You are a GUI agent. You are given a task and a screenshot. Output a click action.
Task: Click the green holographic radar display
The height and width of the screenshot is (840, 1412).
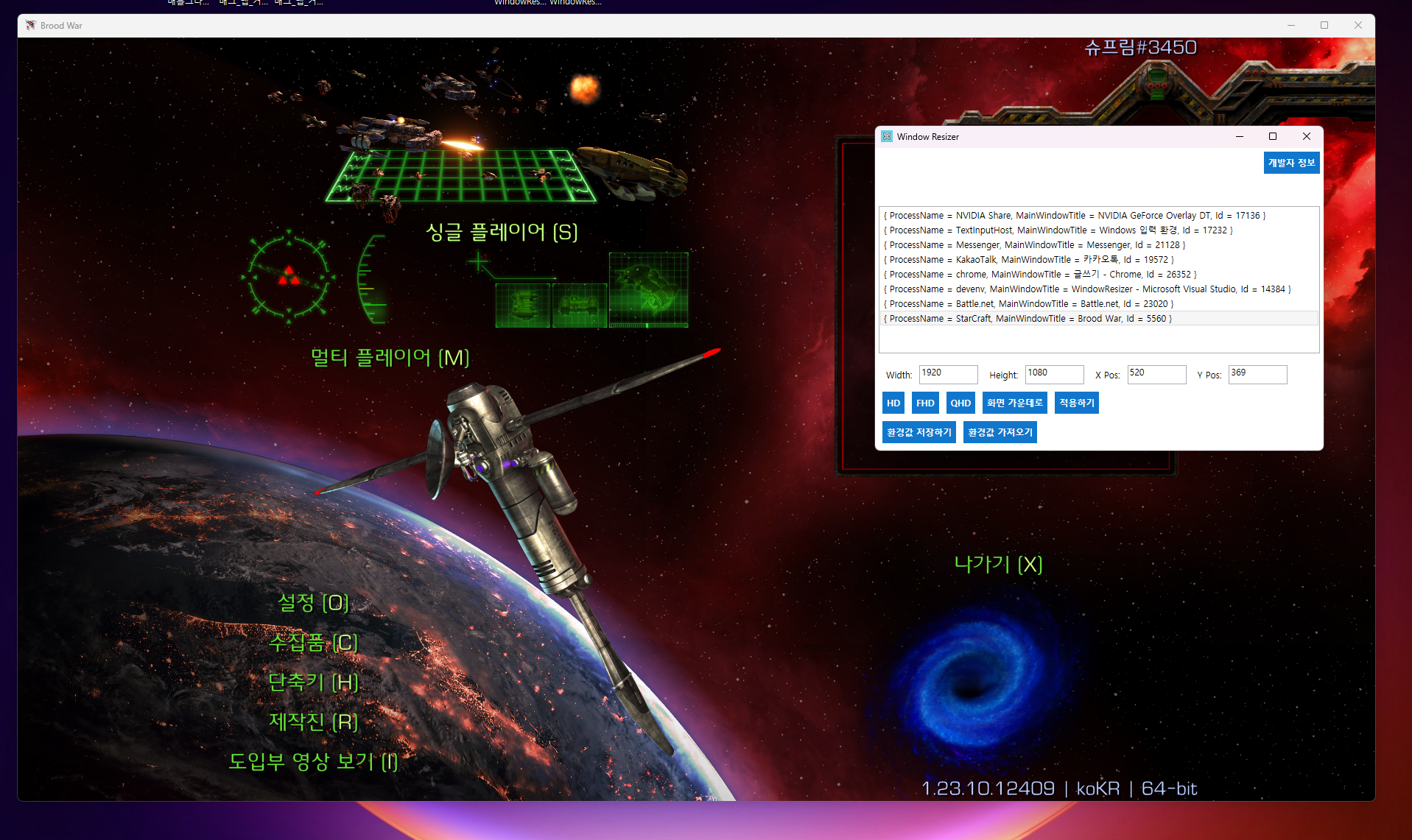289,277
